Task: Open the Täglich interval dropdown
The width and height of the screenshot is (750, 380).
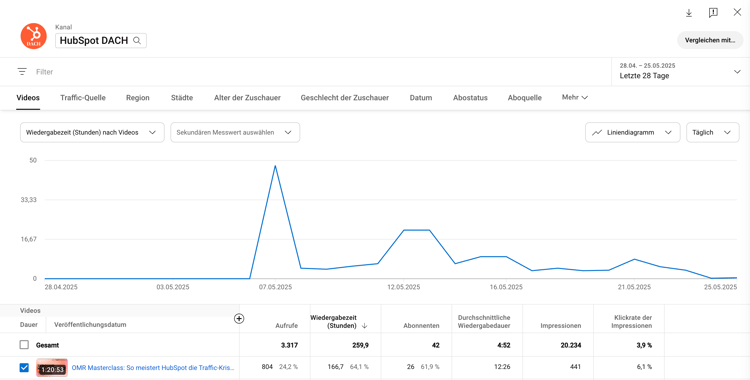Action: tap(713, 133)
